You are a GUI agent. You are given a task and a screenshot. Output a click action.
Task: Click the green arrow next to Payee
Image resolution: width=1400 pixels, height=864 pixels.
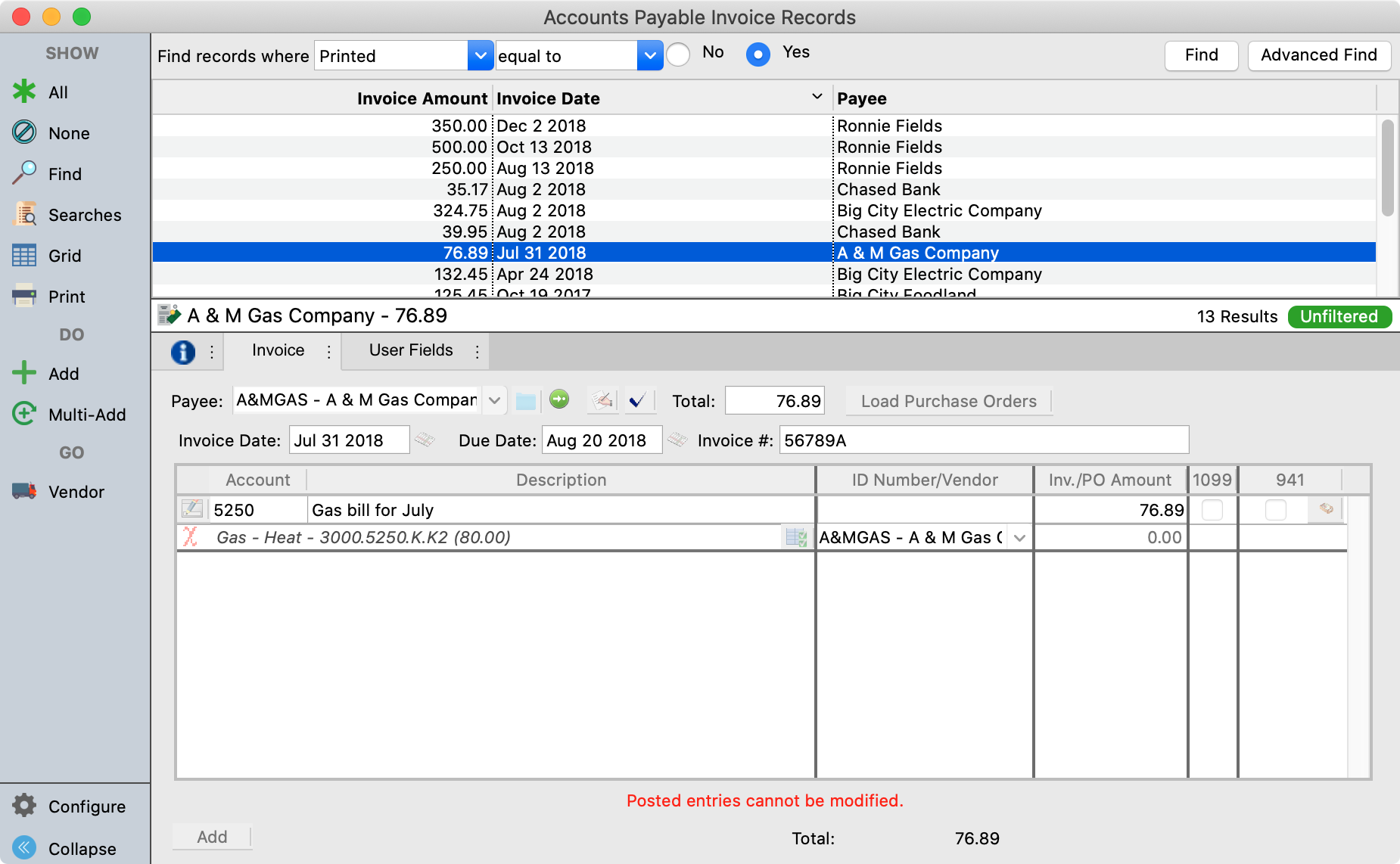click(x=559, y=399)
